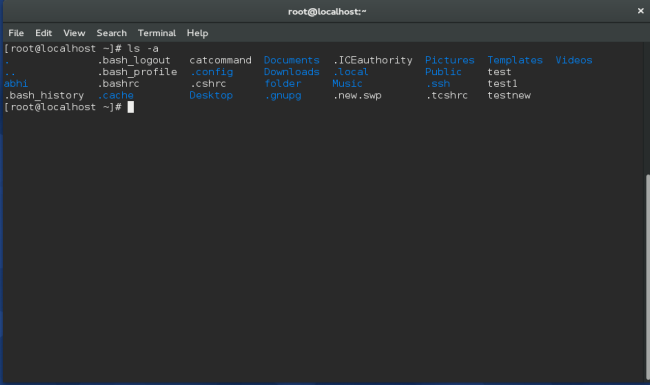
Task: Click the vertical scrollbar thumb
Action: coord(648,277)
